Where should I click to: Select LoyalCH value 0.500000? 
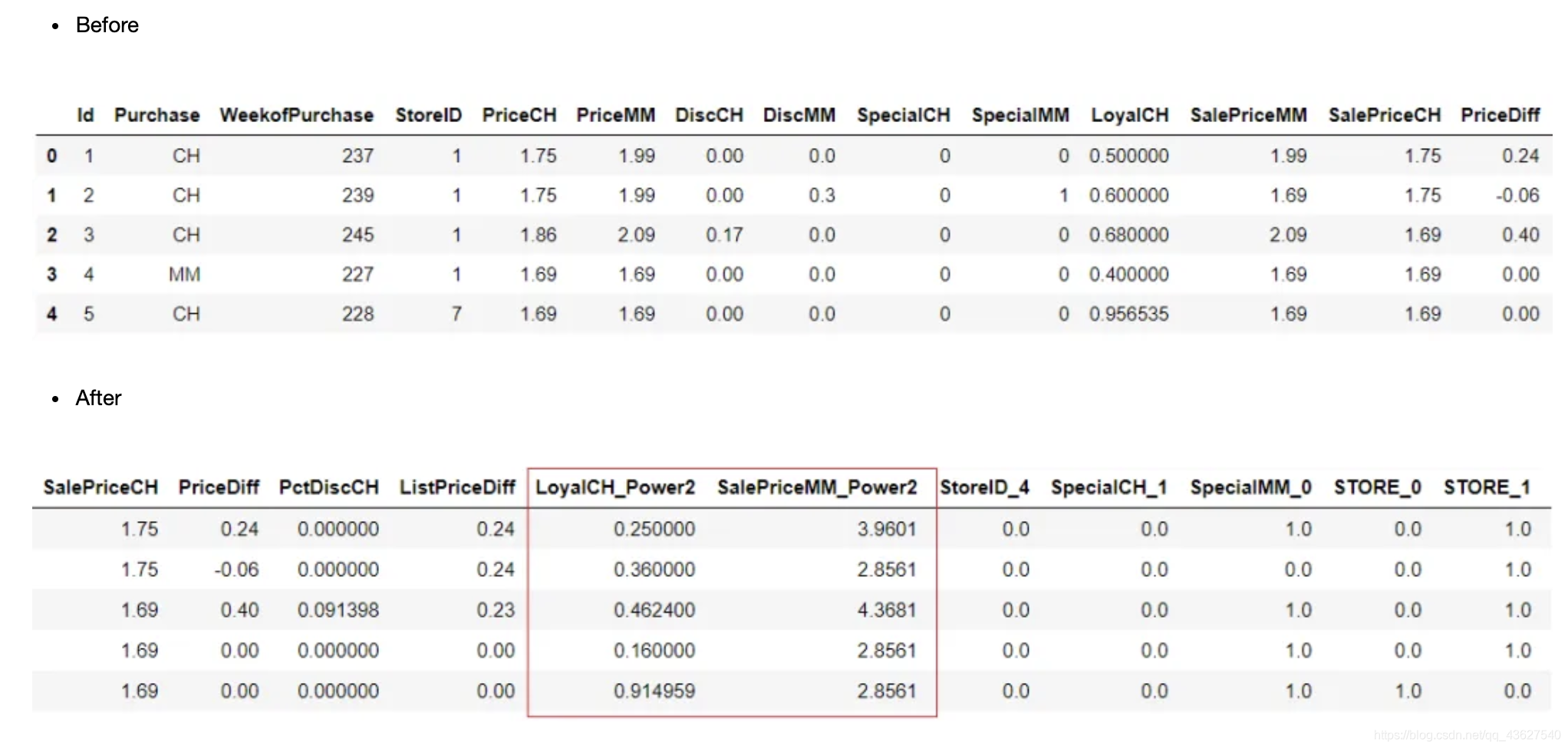1129,156
